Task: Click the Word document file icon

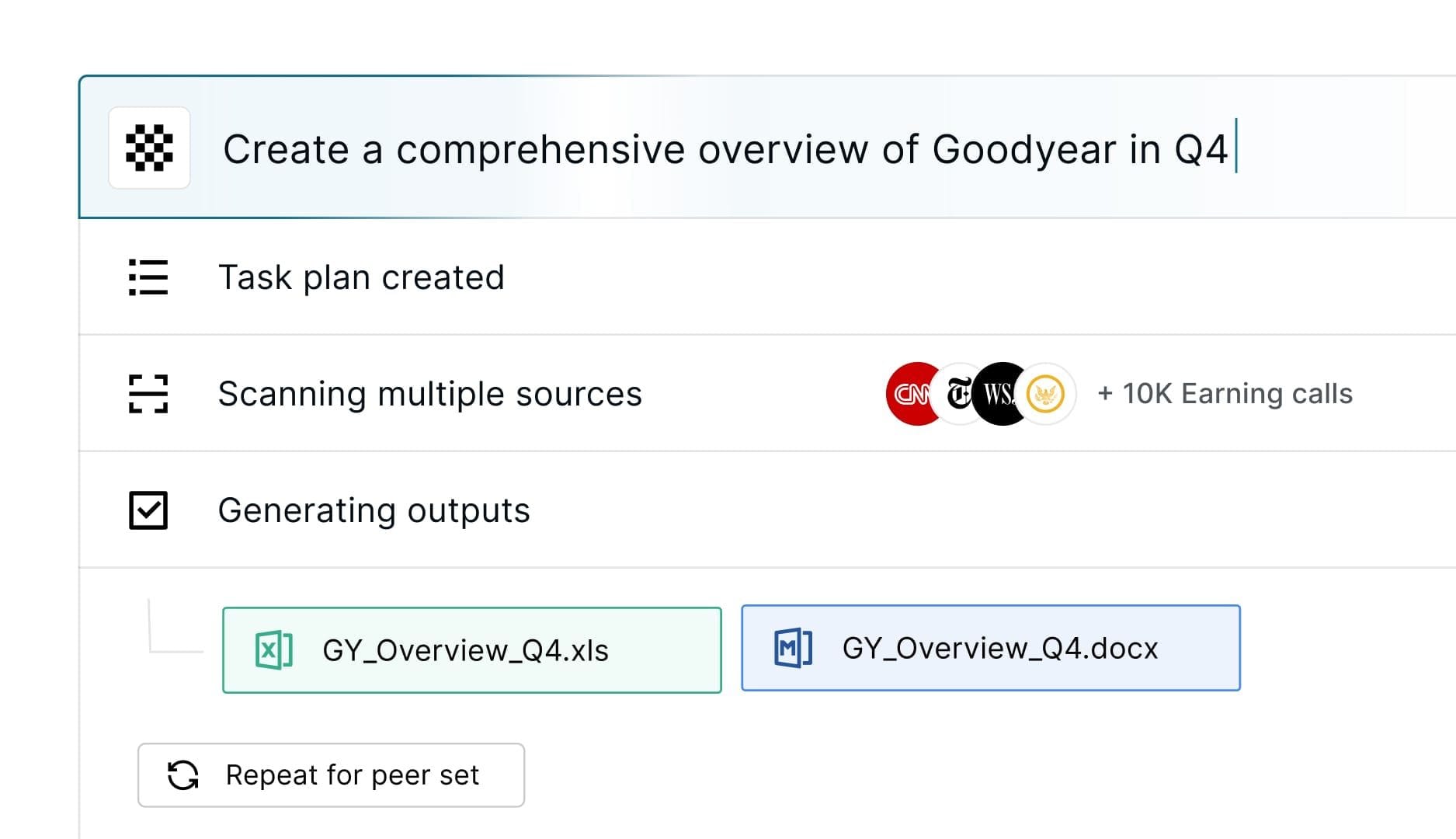Action: click(x=793, y=648)
